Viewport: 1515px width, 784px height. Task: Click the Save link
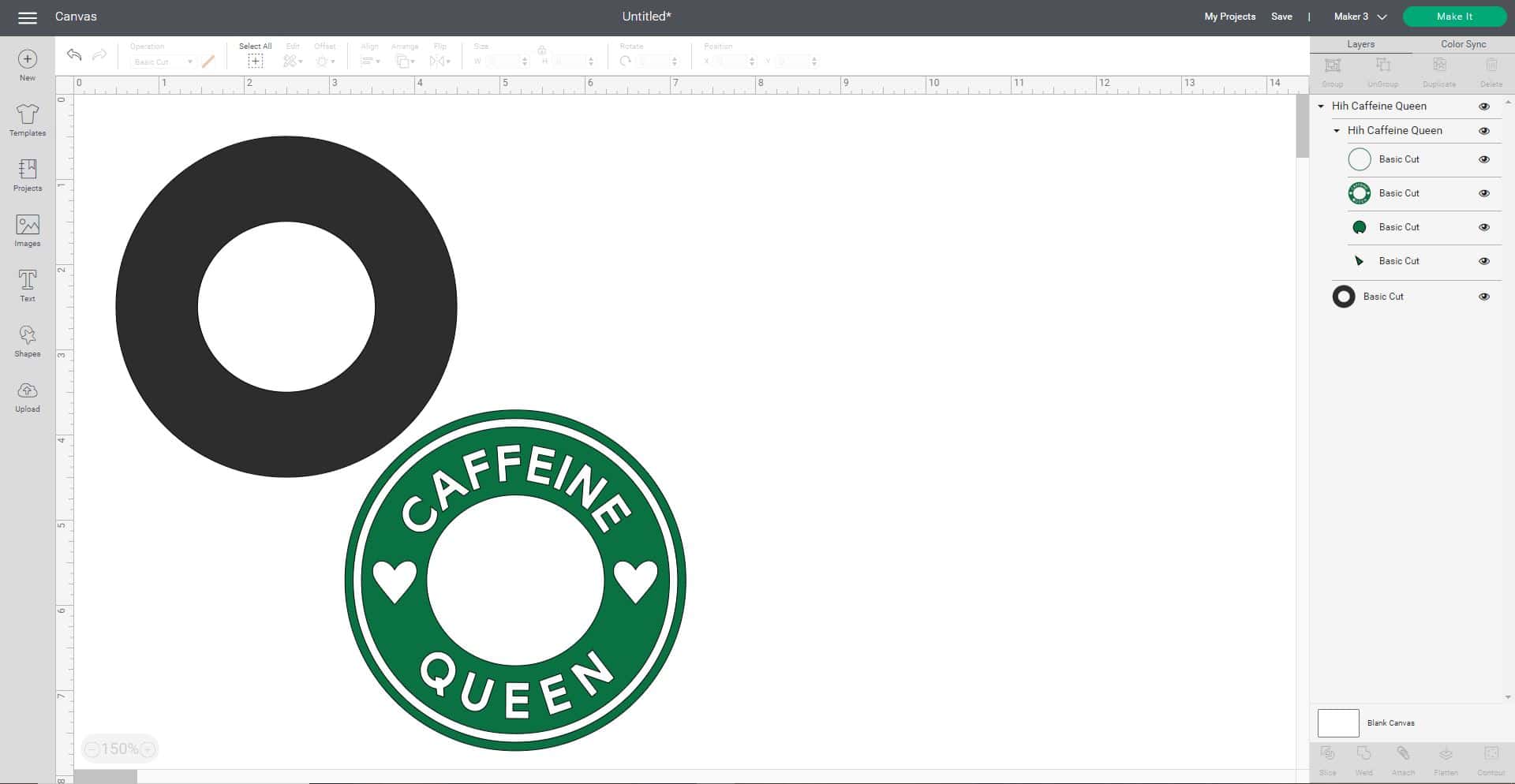pyautogui.click(x=1281, y=17)
